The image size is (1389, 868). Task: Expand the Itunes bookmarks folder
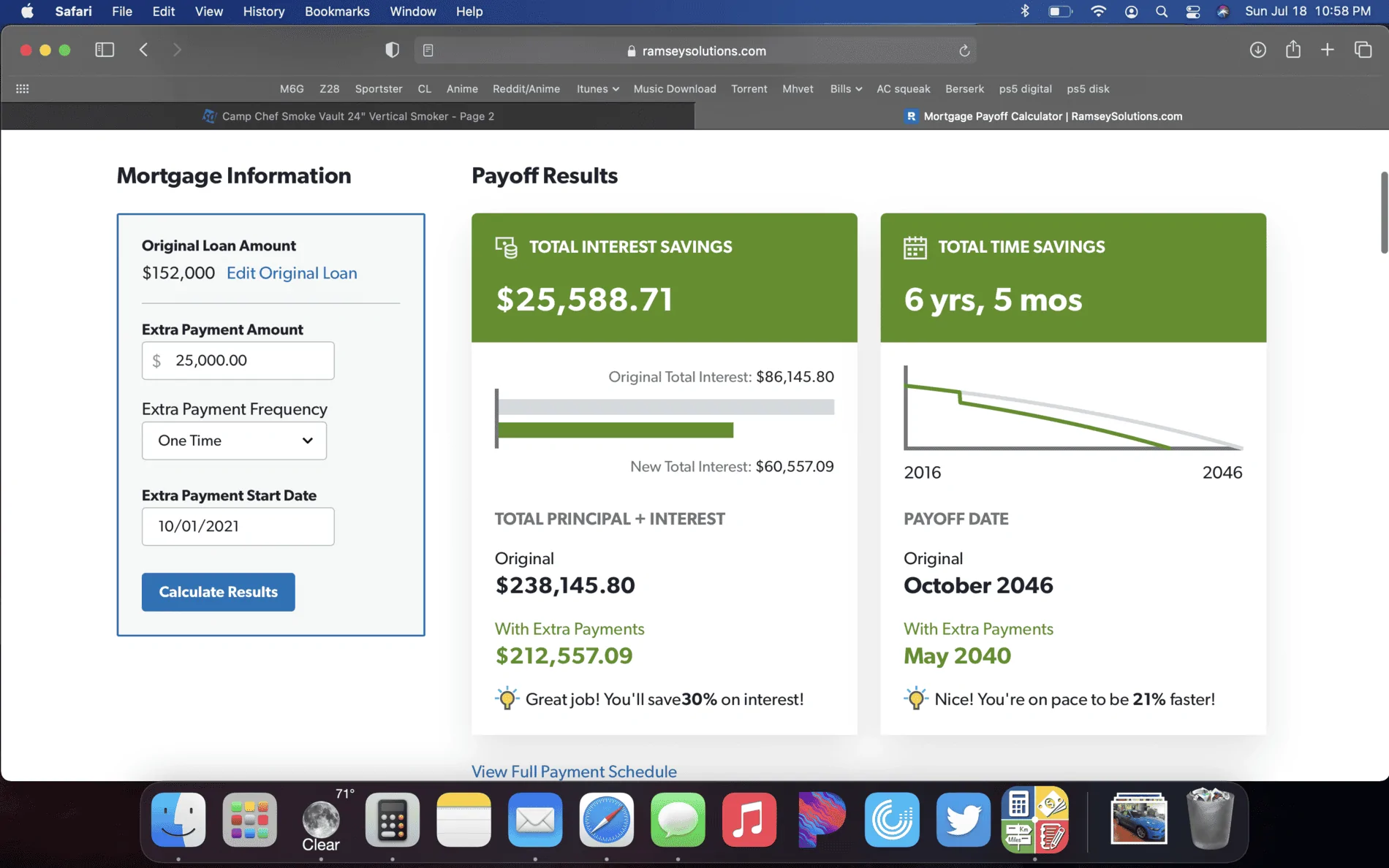pyautogui.click(x=597, y=88)
